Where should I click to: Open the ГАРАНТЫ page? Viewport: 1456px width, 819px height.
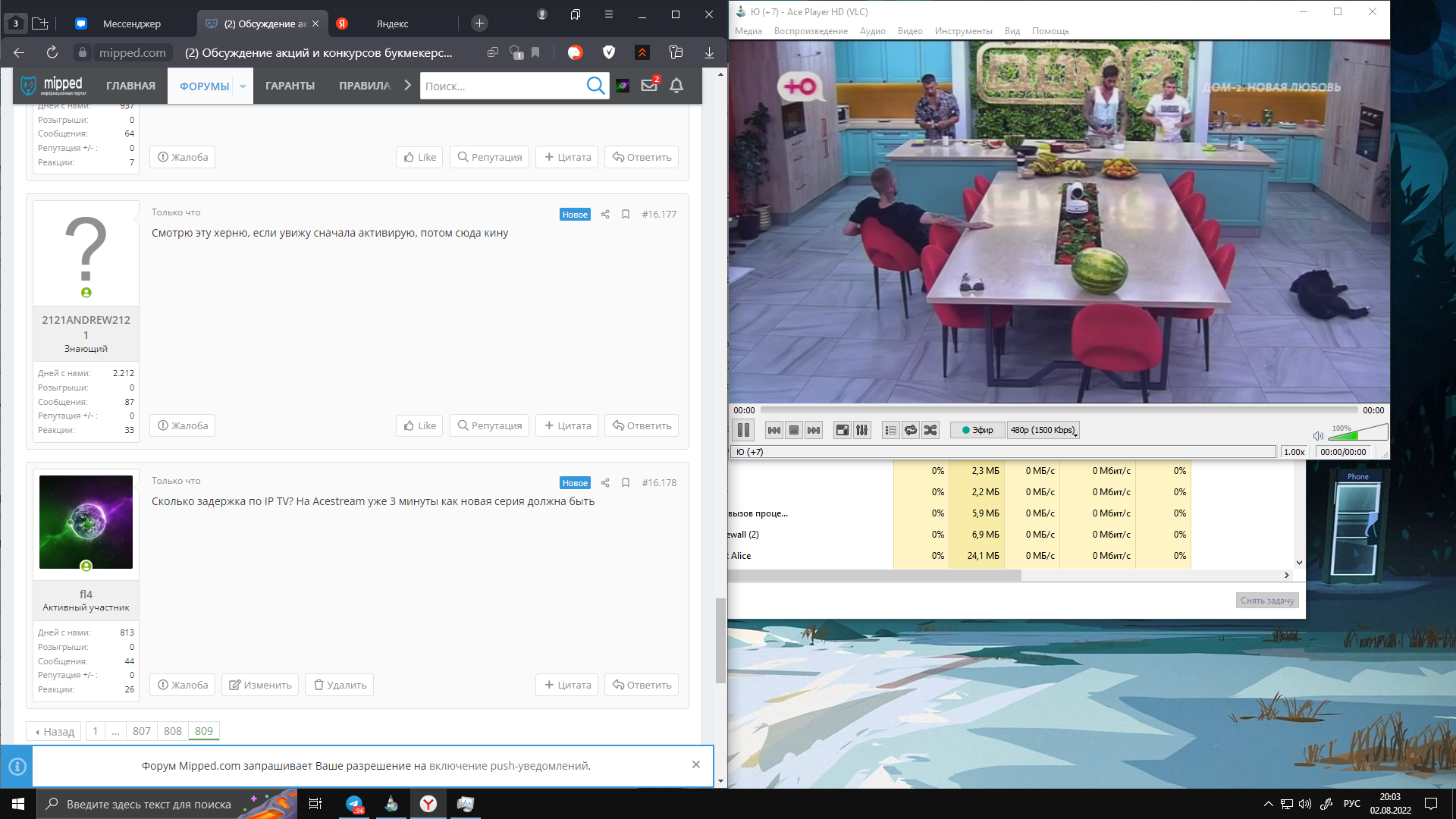point(290,86)
